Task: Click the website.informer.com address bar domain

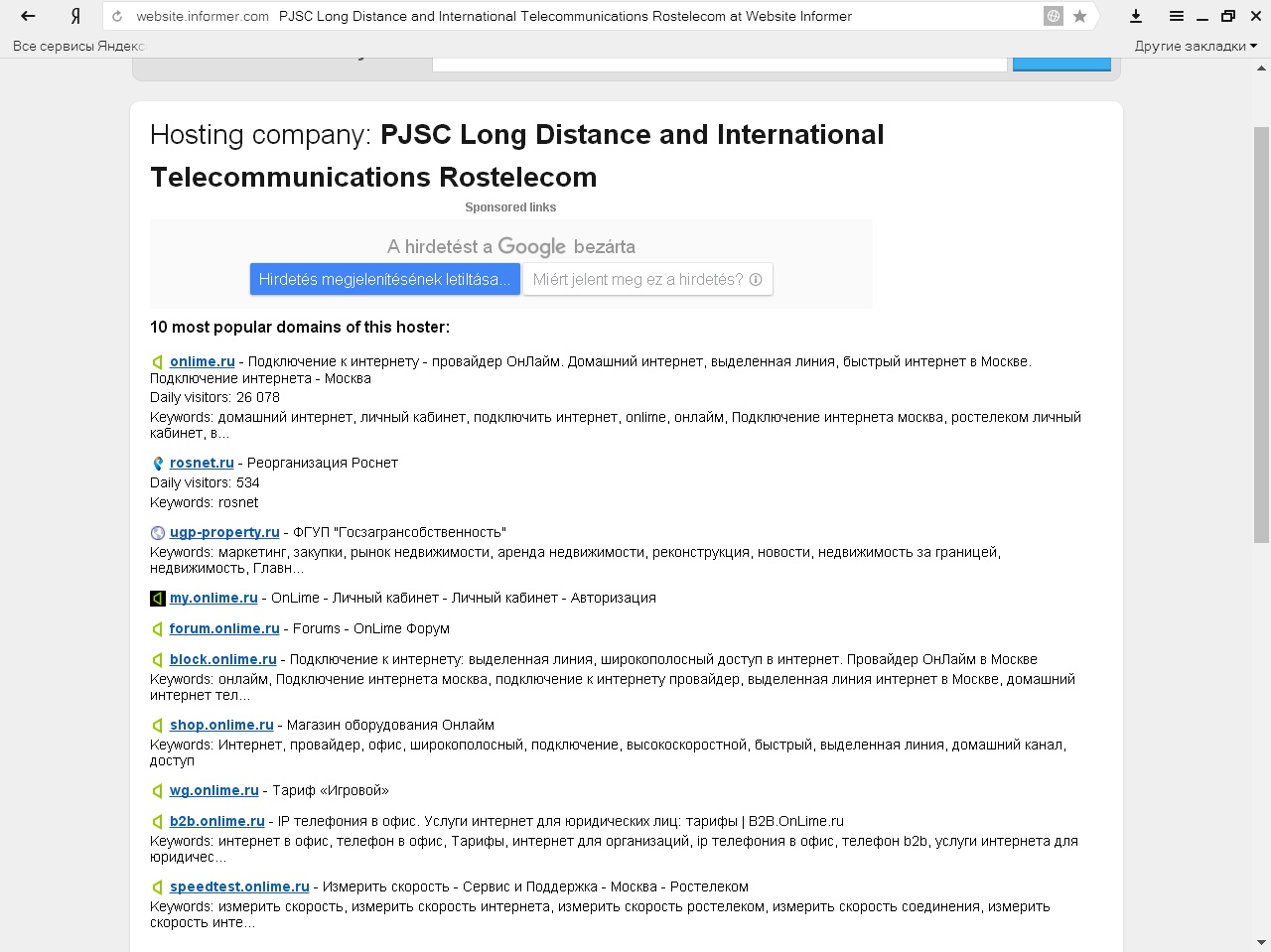Action: pyautogui.click(x=203, y=16)
